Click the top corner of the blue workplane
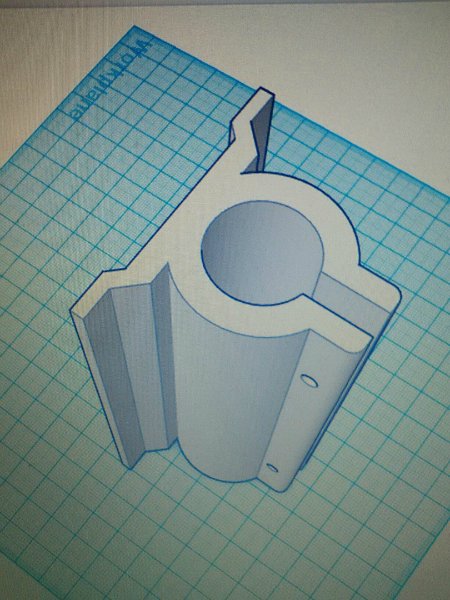Viewport: 450px width, 600px height. click(135, 28)
